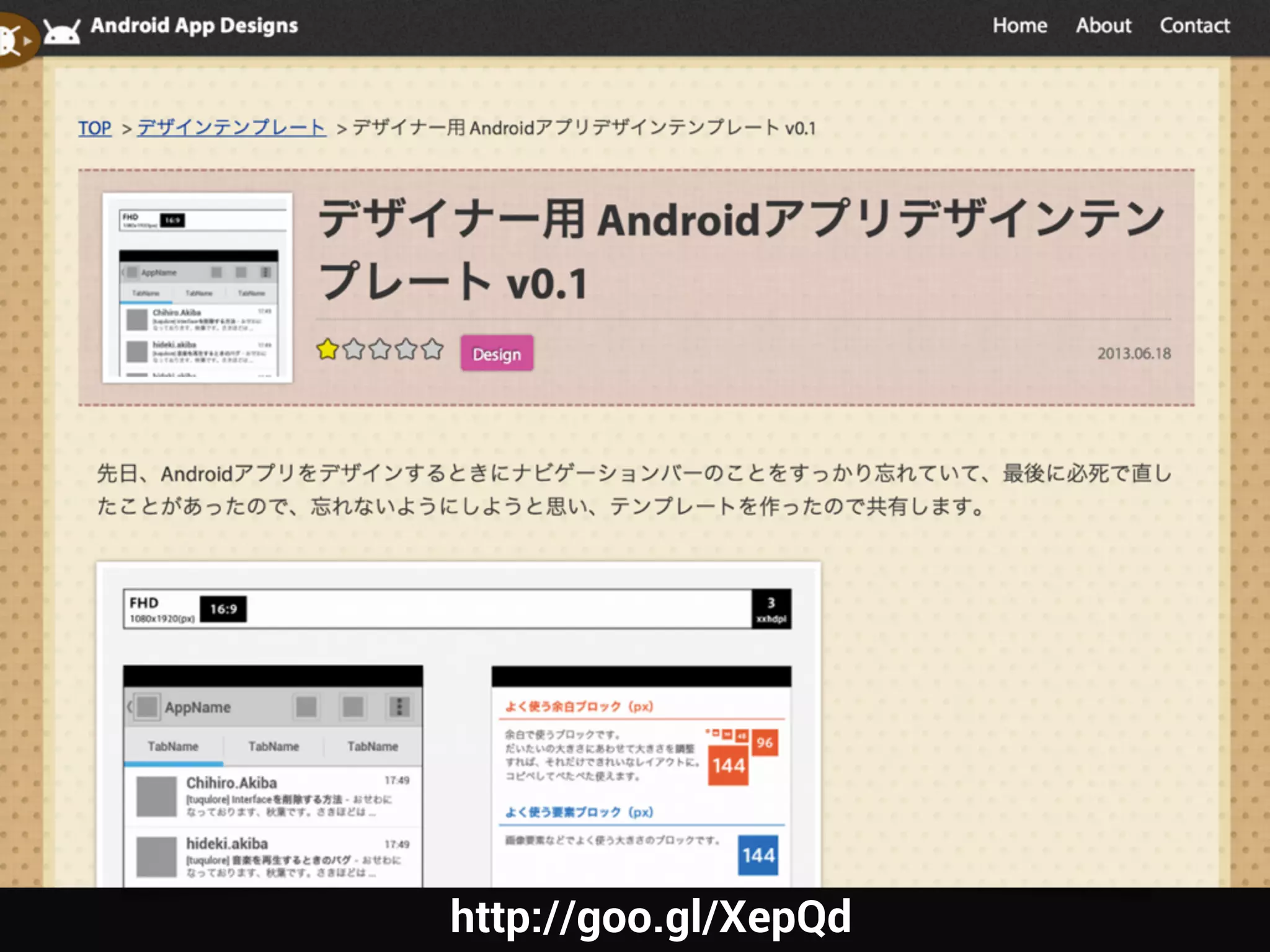1270x952 pixels.
Task: Rate with the third star
Action: point(380,350)
